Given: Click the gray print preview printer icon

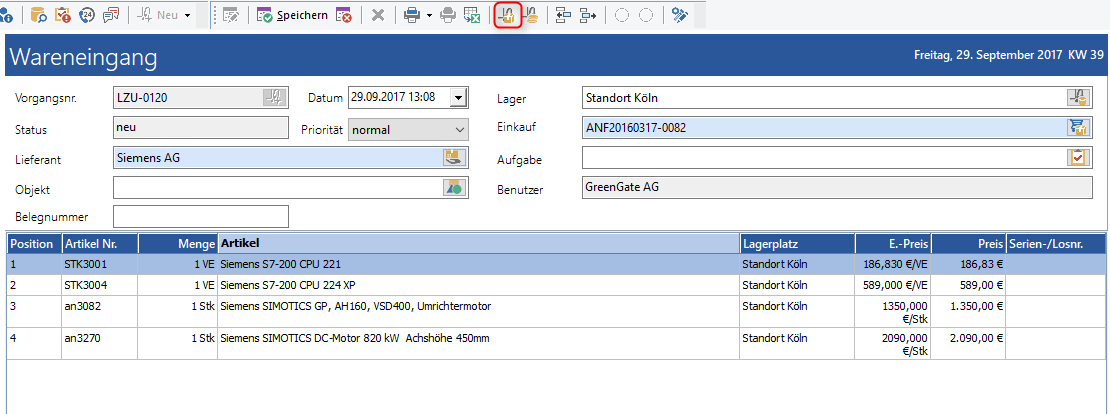Looking at the screenshot, I should (x=447, y=15).
